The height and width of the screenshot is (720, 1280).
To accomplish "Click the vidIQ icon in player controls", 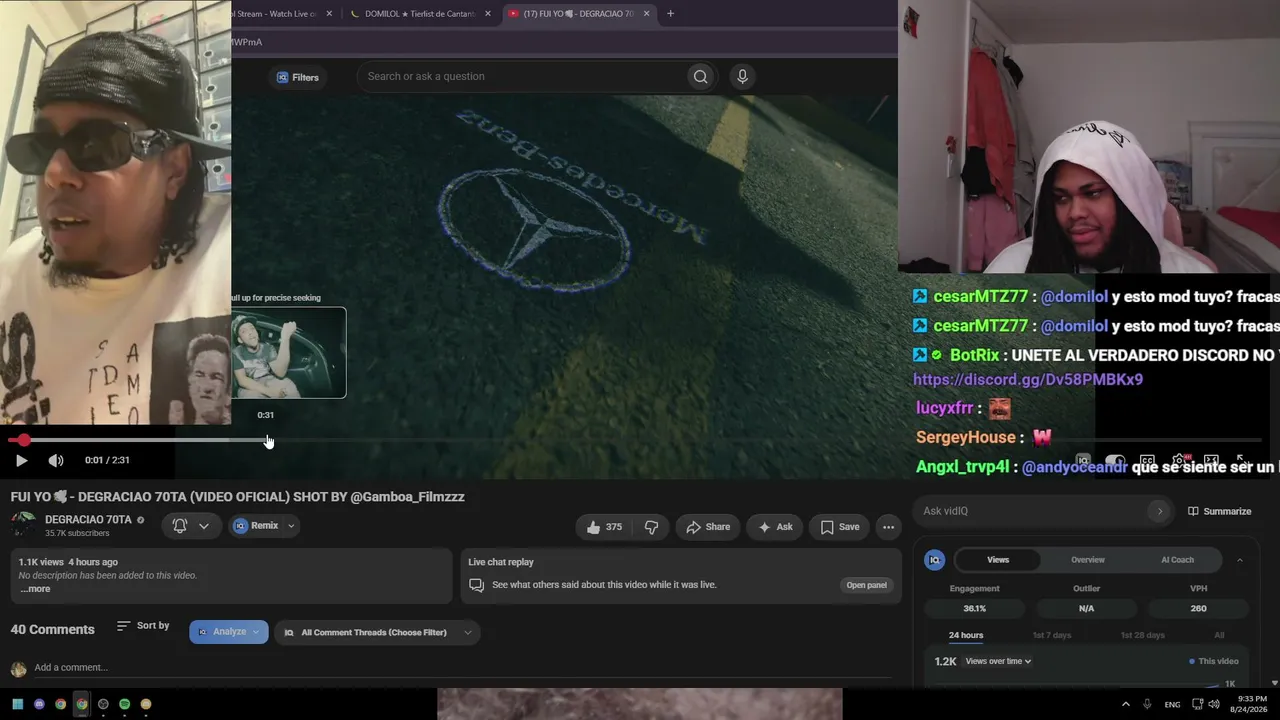I will (1083, 461).
